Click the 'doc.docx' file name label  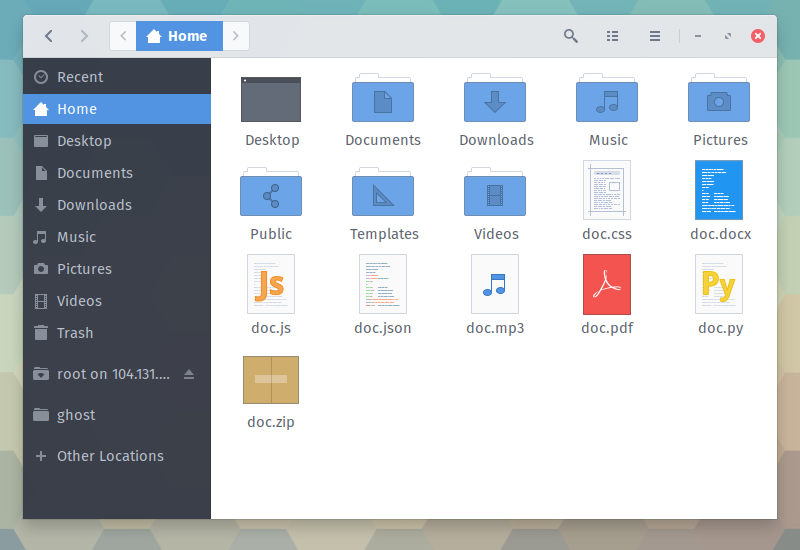coord(720,234)
